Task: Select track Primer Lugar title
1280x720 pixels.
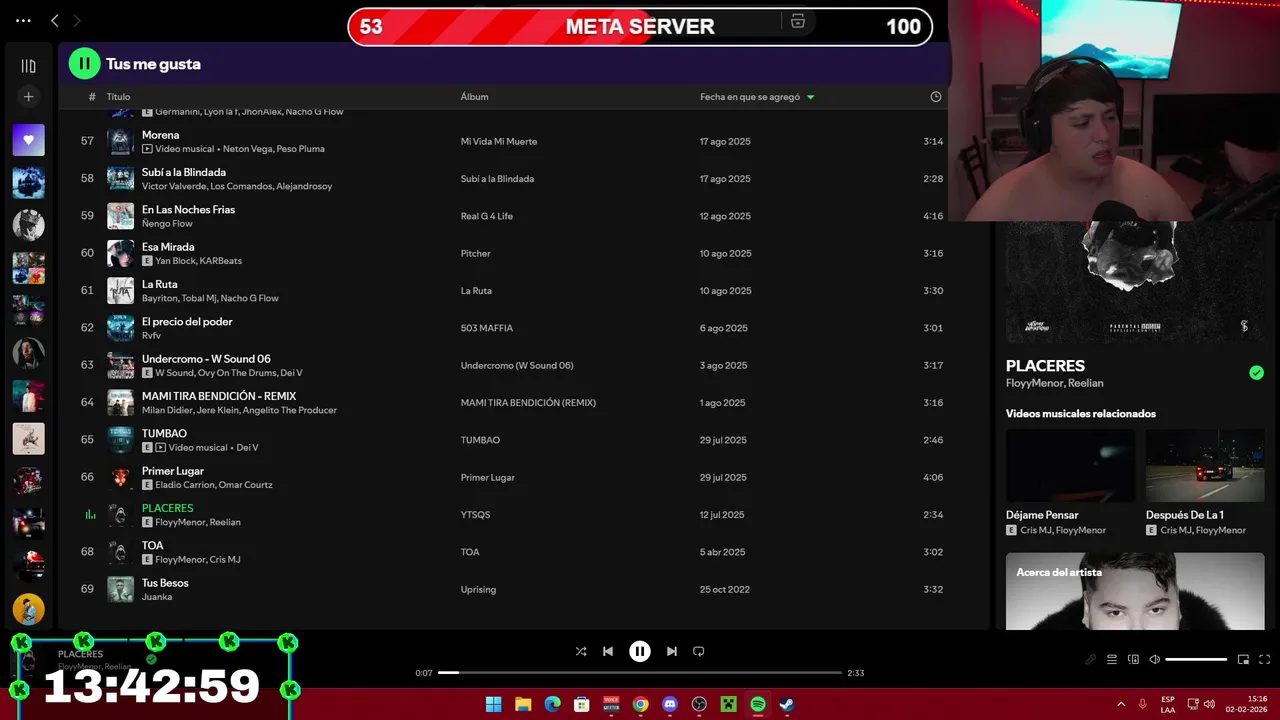Action: coord(173,471)
